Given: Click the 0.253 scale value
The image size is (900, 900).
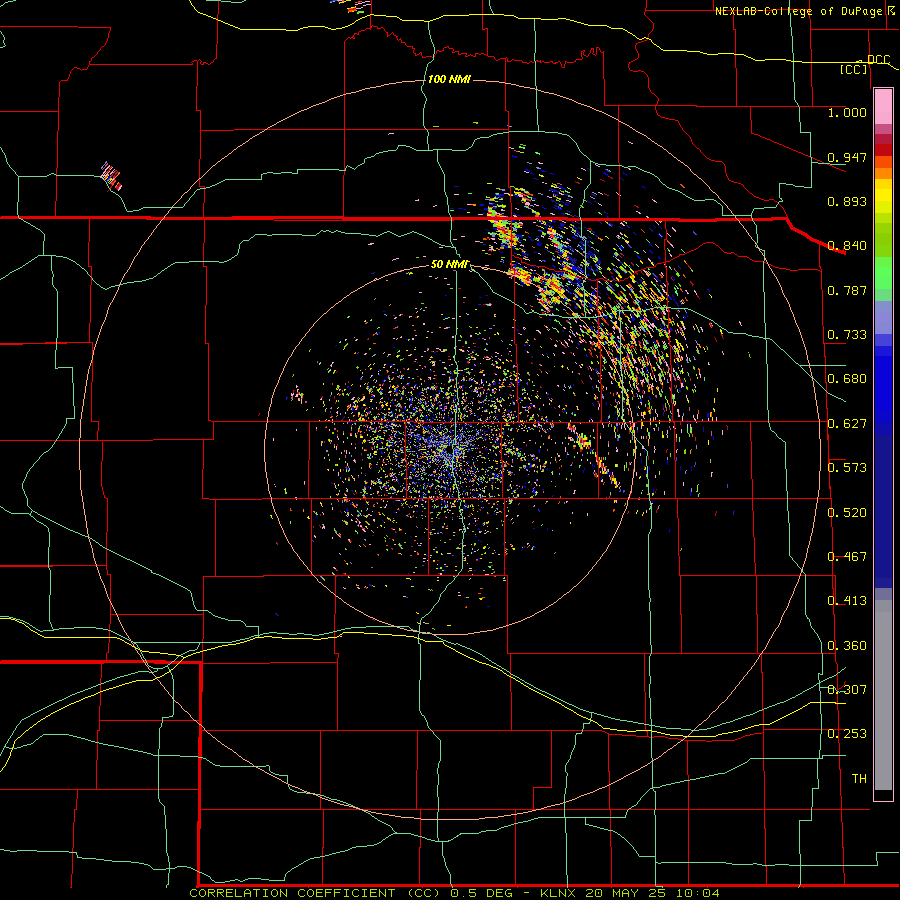Looking at the screenshot, I should click(847, 734).
